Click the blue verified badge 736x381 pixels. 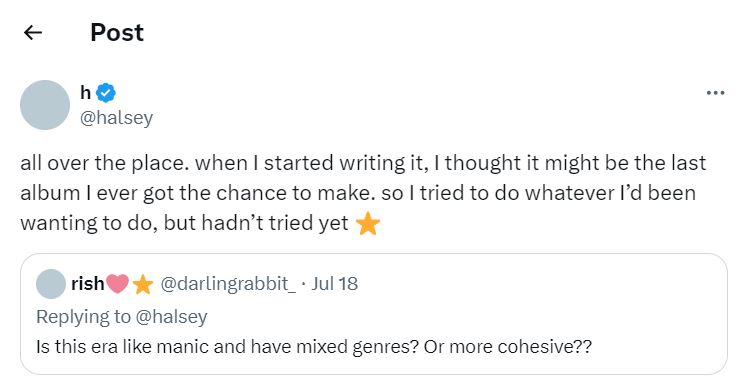106,92
